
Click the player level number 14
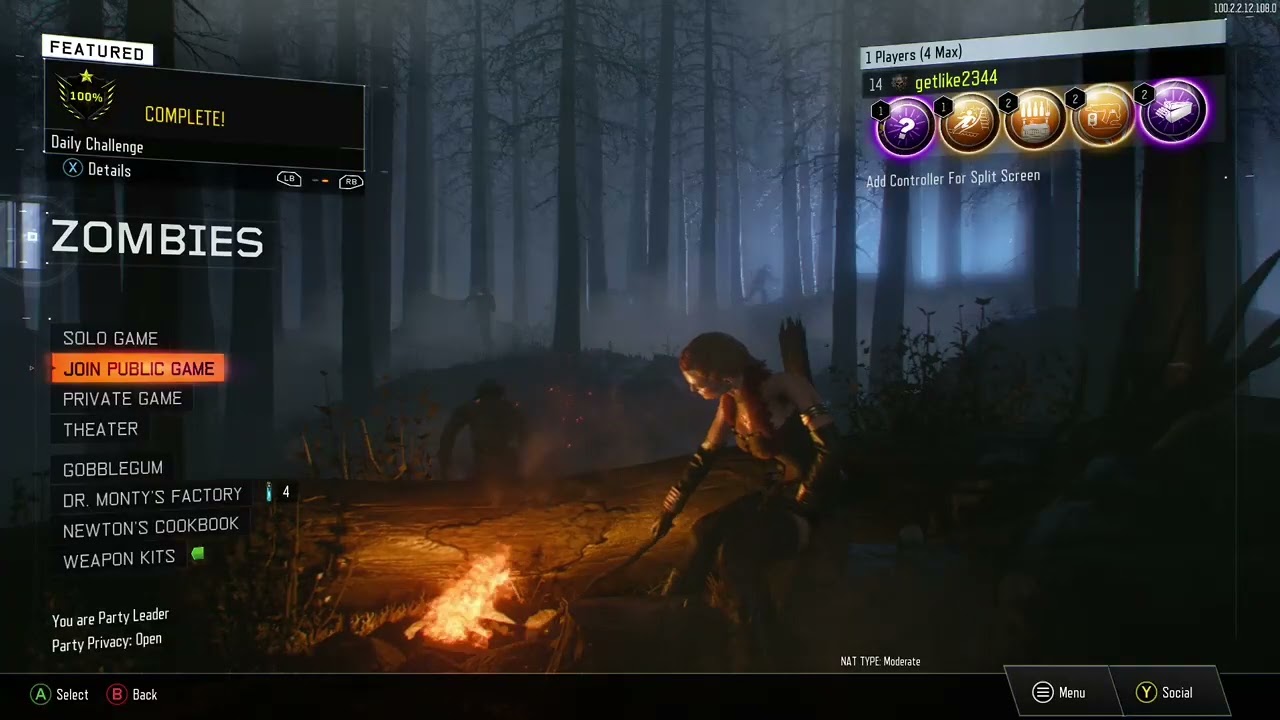876,85
